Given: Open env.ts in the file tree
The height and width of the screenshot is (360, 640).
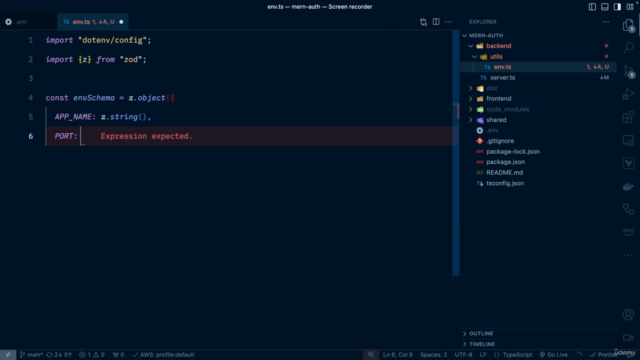Looking at the screenshot, I should [538, 67].
